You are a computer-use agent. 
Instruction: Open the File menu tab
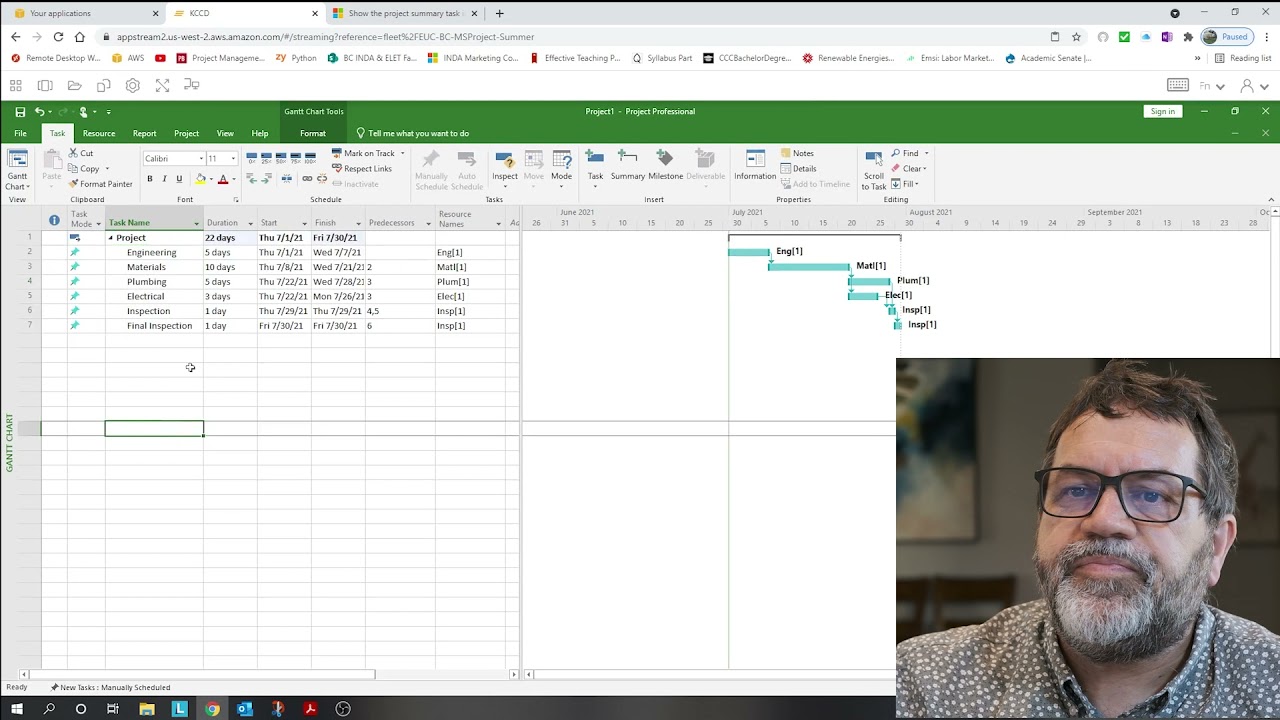coord(20,133)
